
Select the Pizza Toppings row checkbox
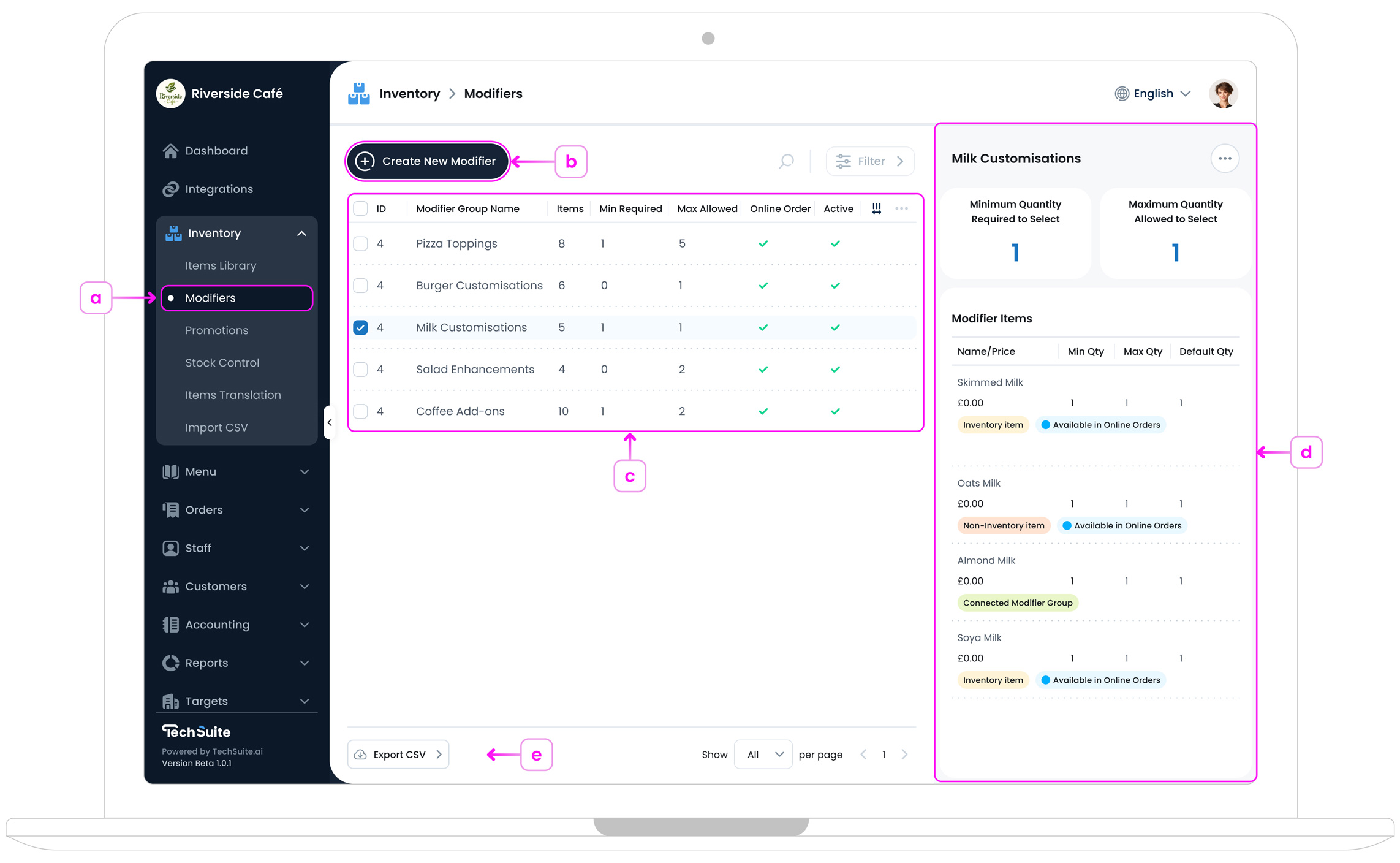[x=360, y=243]
